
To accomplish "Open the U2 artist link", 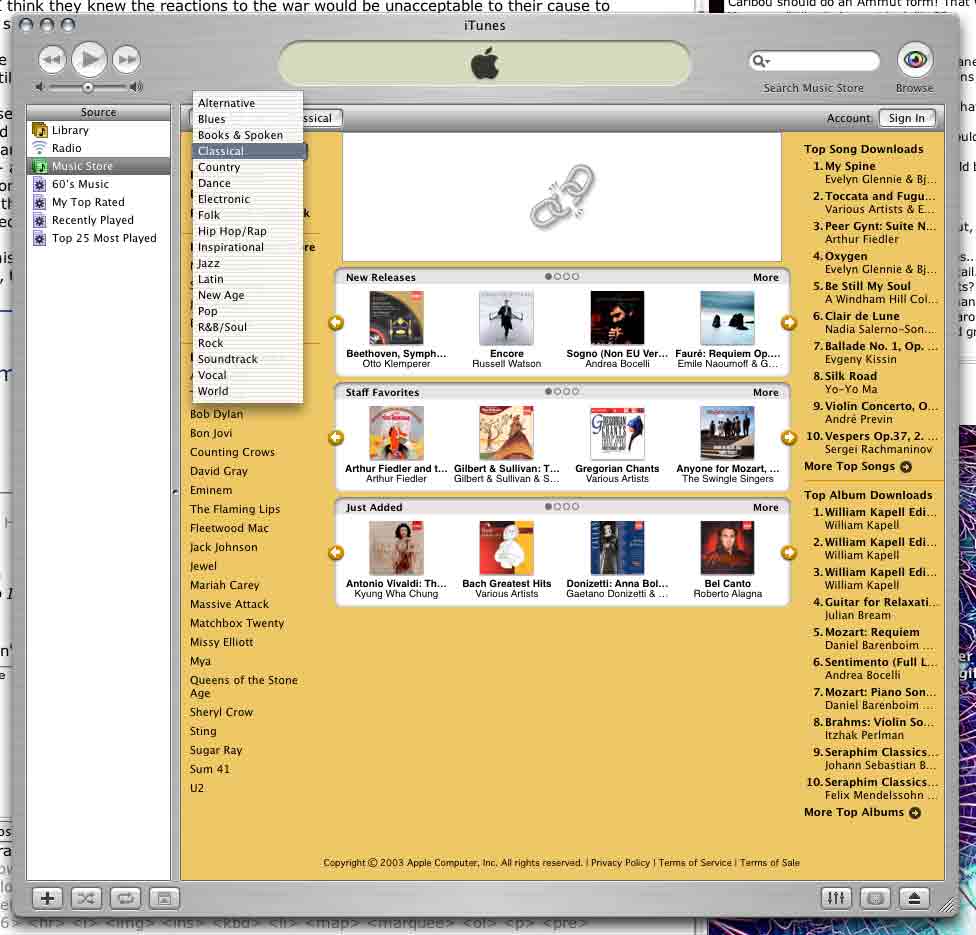I will [x=197, y=788].
